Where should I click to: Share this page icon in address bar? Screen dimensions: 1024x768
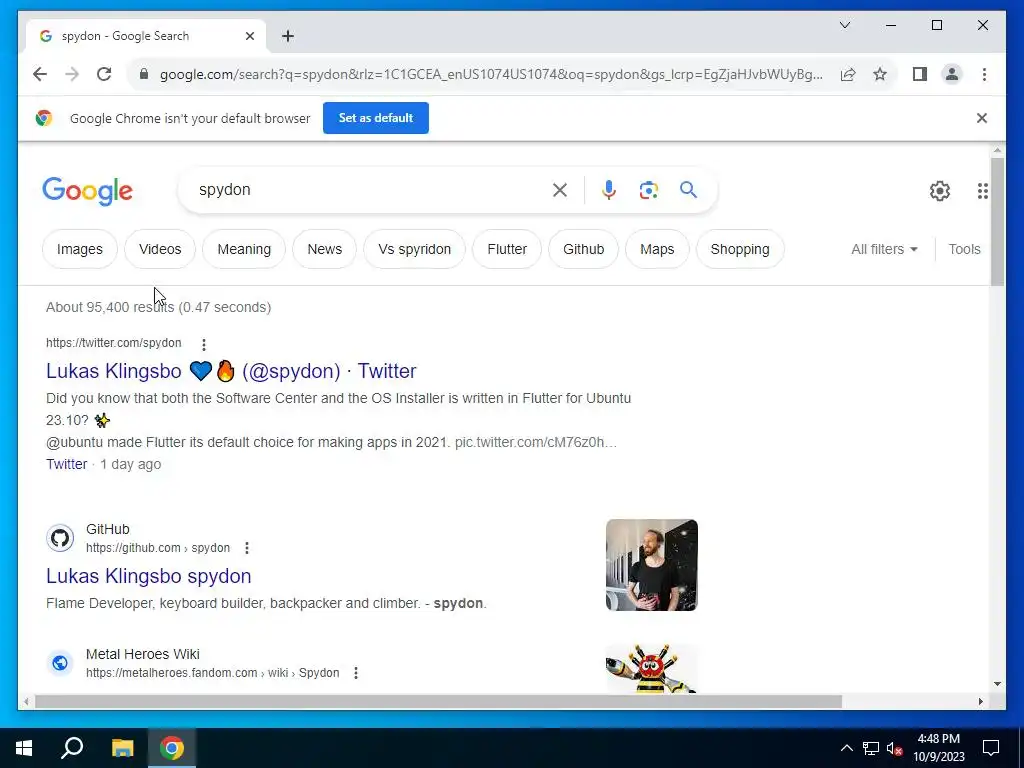coord(848,74)
